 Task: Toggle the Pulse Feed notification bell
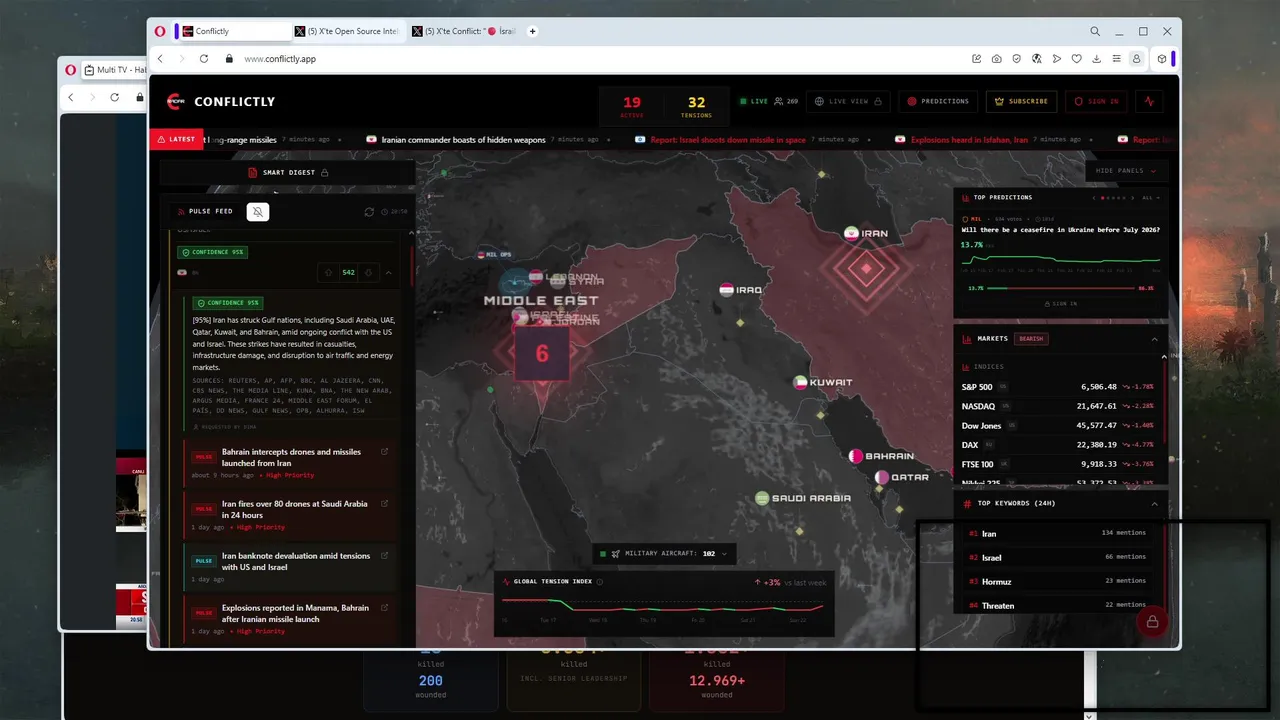258,211
